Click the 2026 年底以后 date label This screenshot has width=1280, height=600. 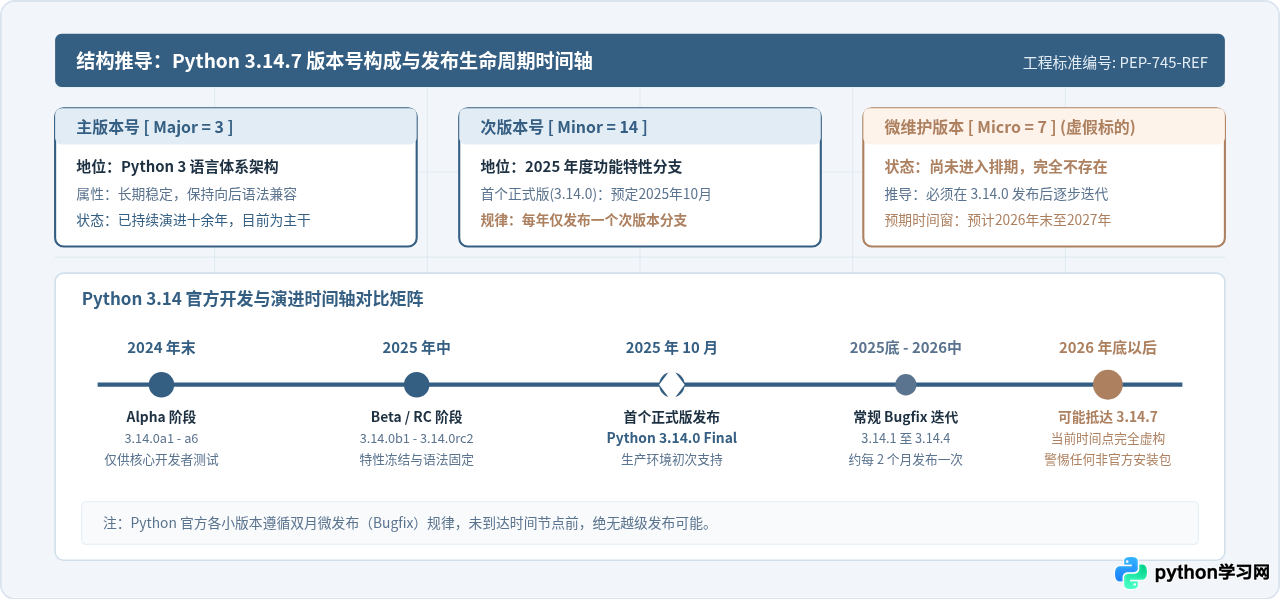1107,348
